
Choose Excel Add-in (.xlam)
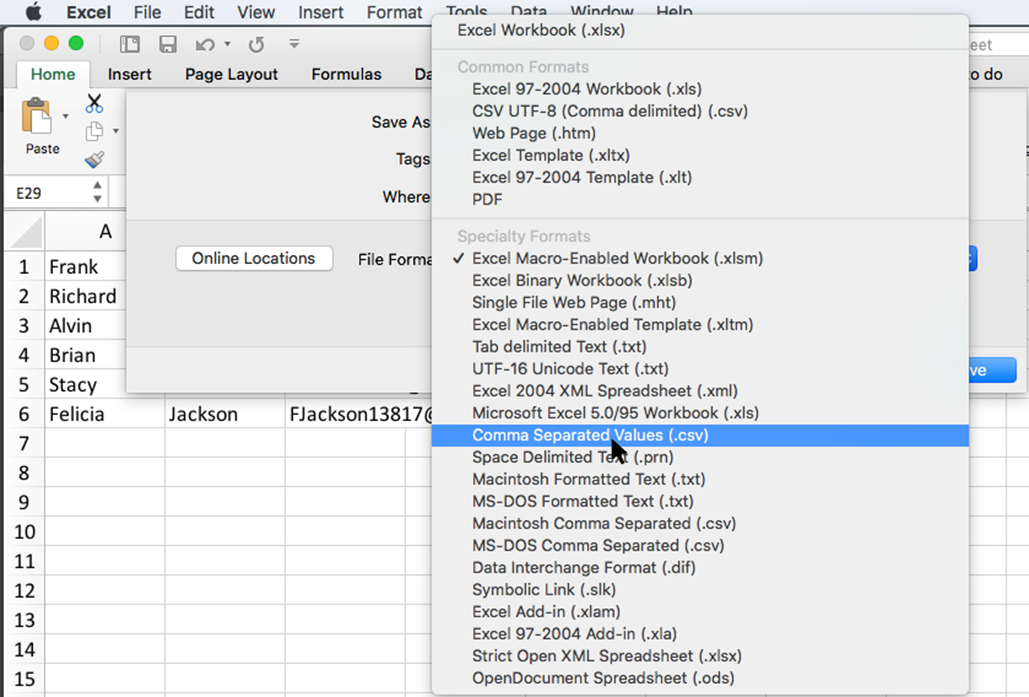pyautogui.click(x=700, y=612)
